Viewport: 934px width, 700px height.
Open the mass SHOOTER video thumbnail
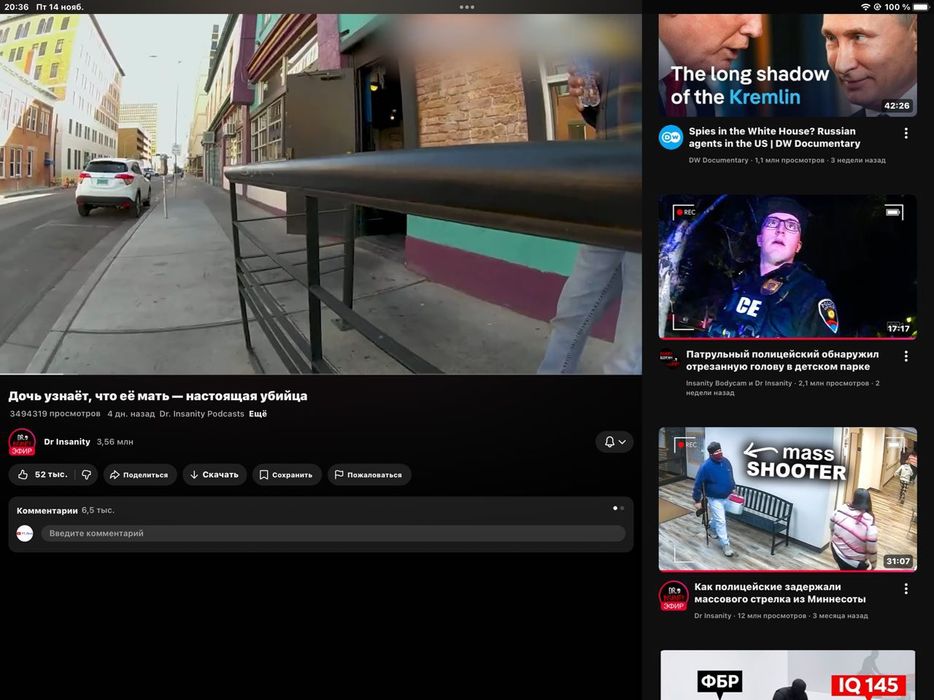pyautogui.click(x=787, y=499)
